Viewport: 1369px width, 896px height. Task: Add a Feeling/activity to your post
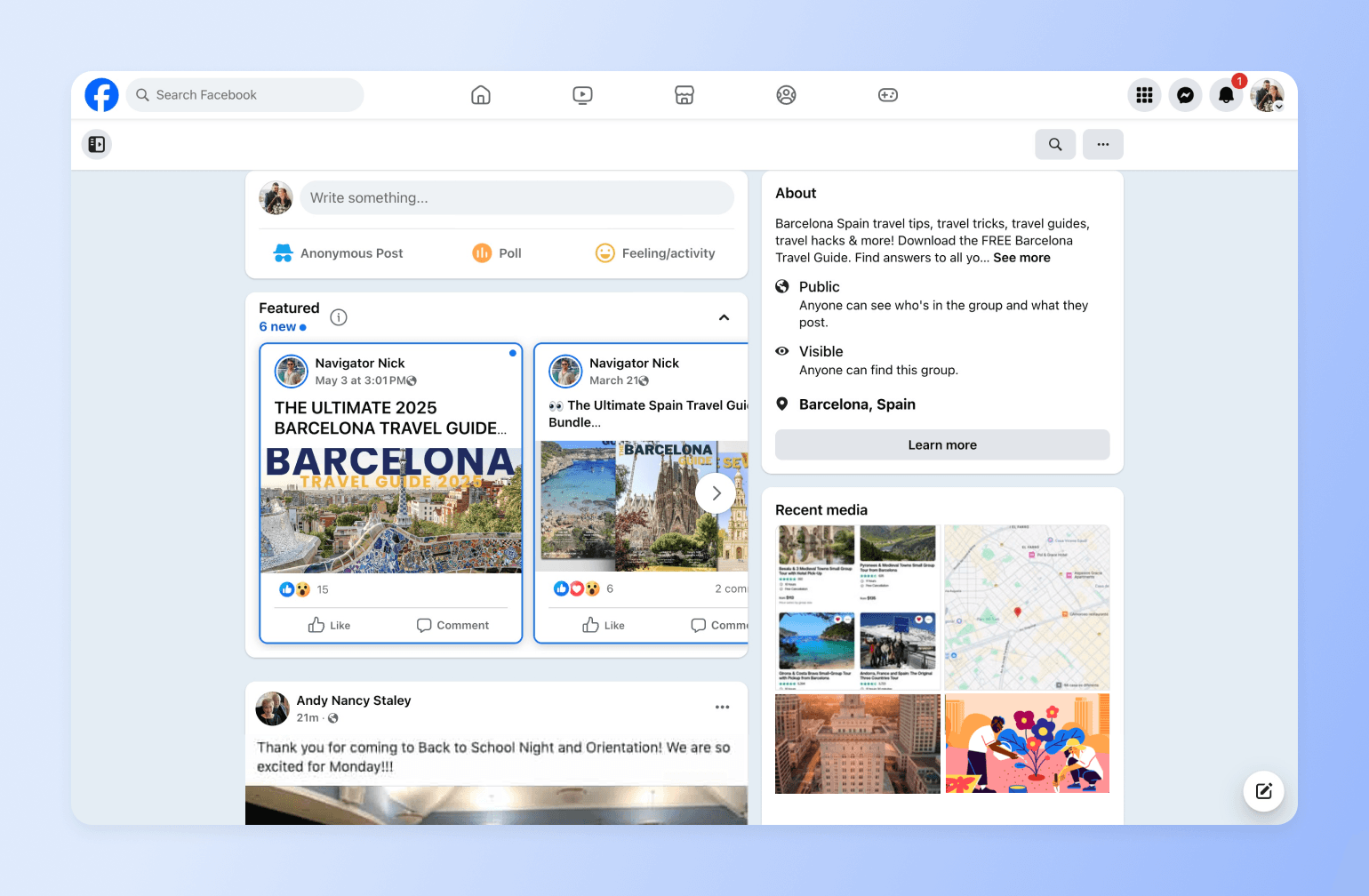[655, 252]
